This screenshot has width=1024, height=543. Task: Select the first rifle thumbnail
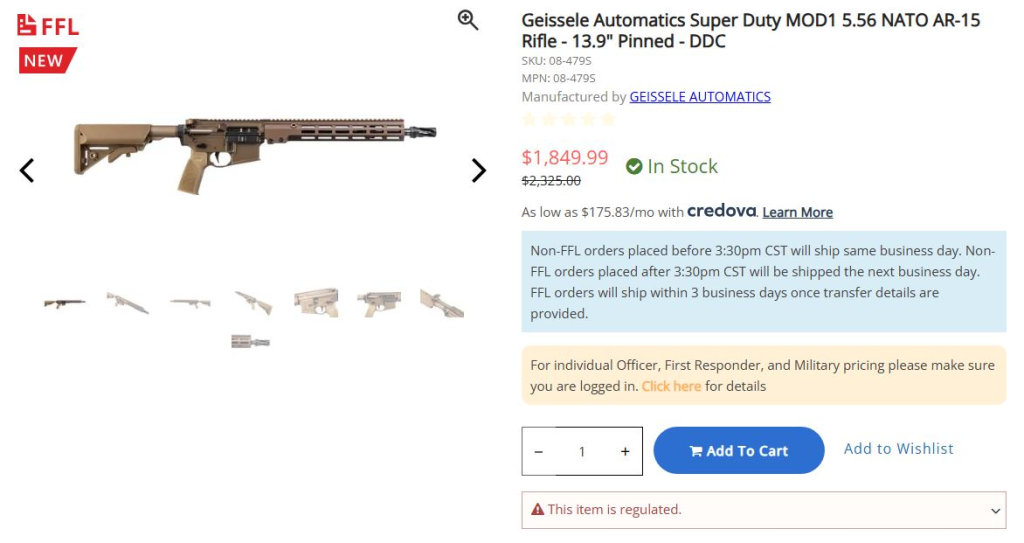(x=64, y=303)
